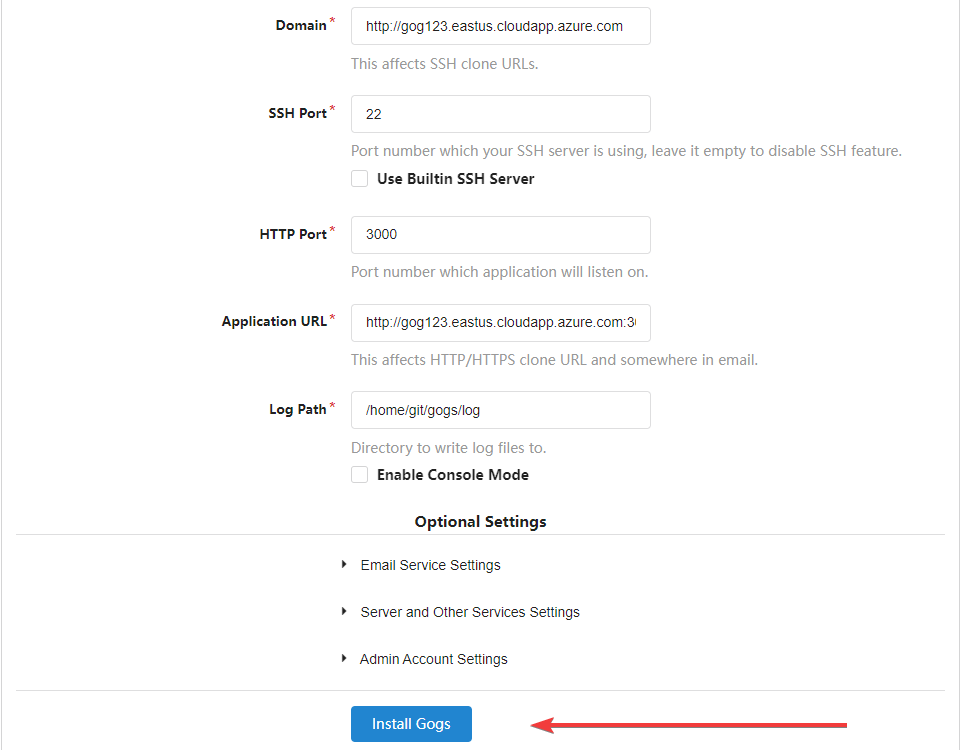Select 'This affects SSH clone URLs.' hint
This screenshot has width=963, height=750.
(x=444, y=64)
